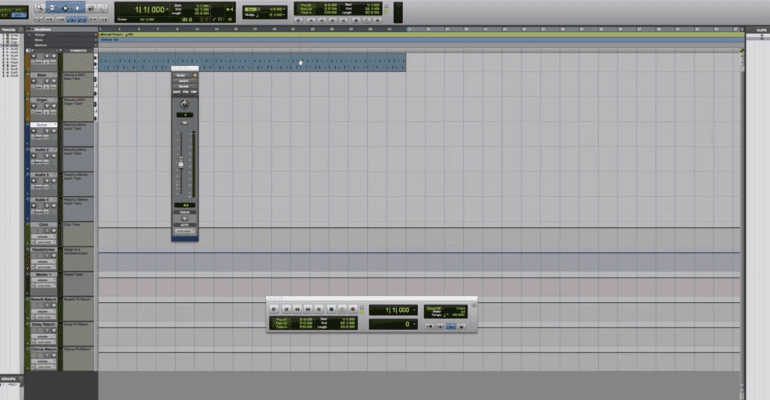Click the Audio 4 track name
Viewport: 770px width, 400px height.
point(42,199)
